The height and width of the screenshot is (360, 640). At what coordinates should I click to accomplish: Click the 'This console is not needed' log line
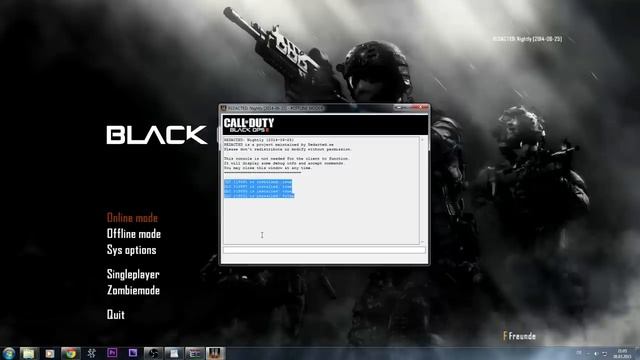pyautogui.click(x=287, y=158)
